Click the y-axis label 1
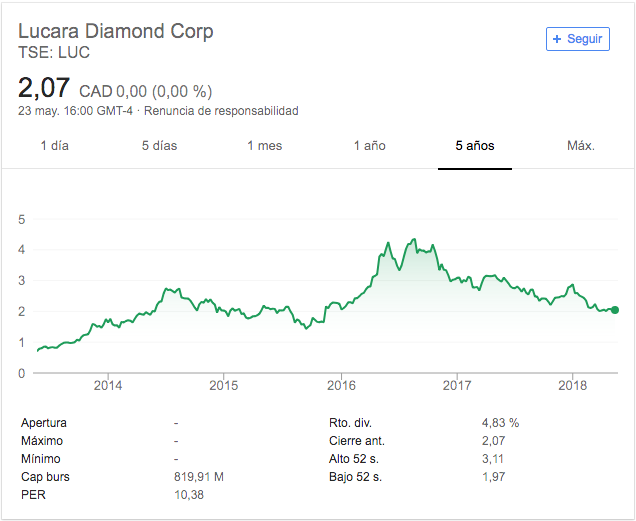The image size is (636, 521). pos(22,342)
